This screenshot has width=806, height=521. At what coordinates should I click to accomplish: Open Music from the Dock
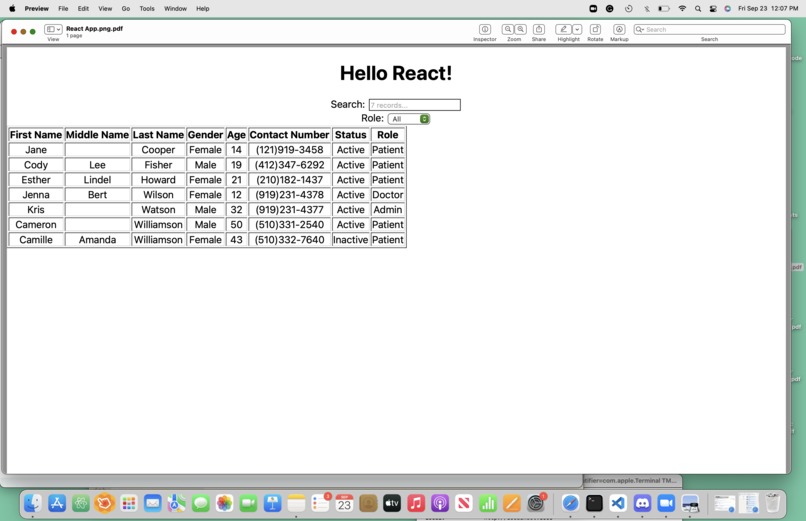(416, 503)
